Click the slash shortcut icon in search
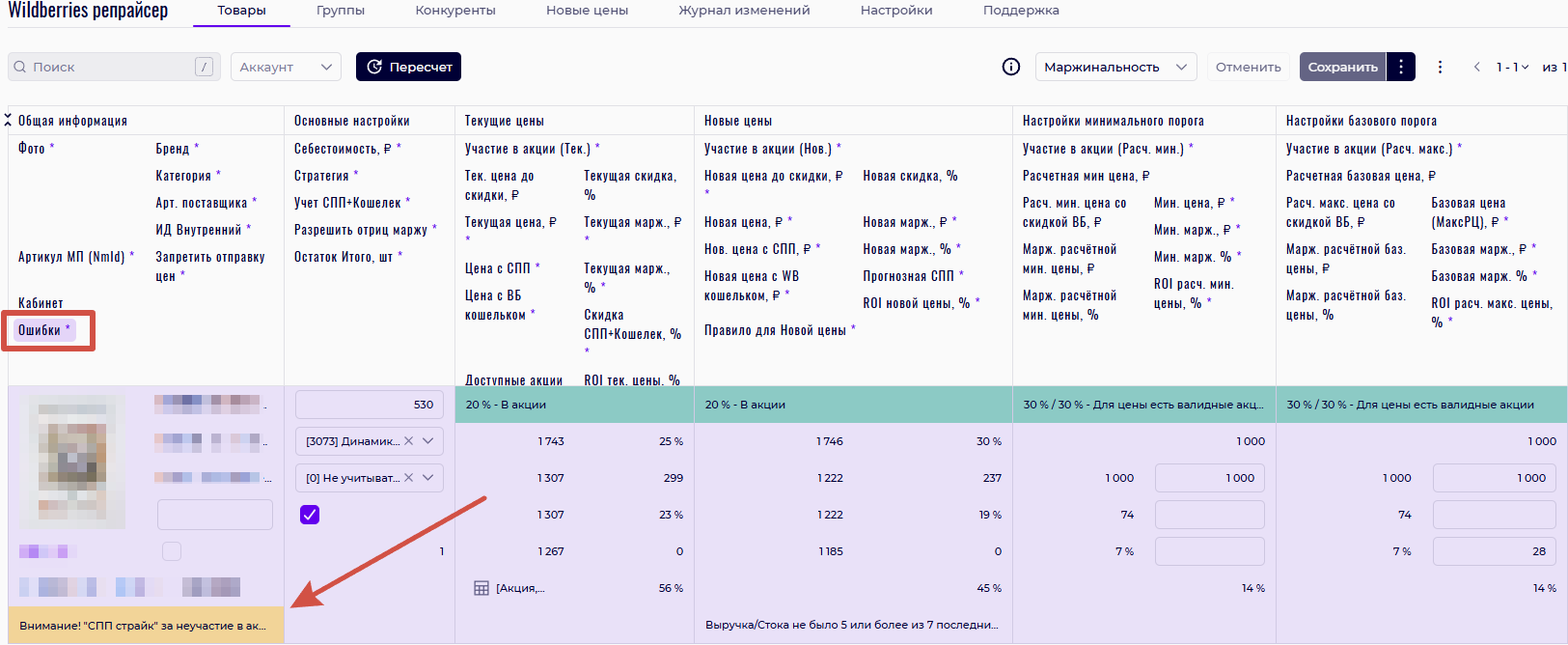 (x=204, y=67)
